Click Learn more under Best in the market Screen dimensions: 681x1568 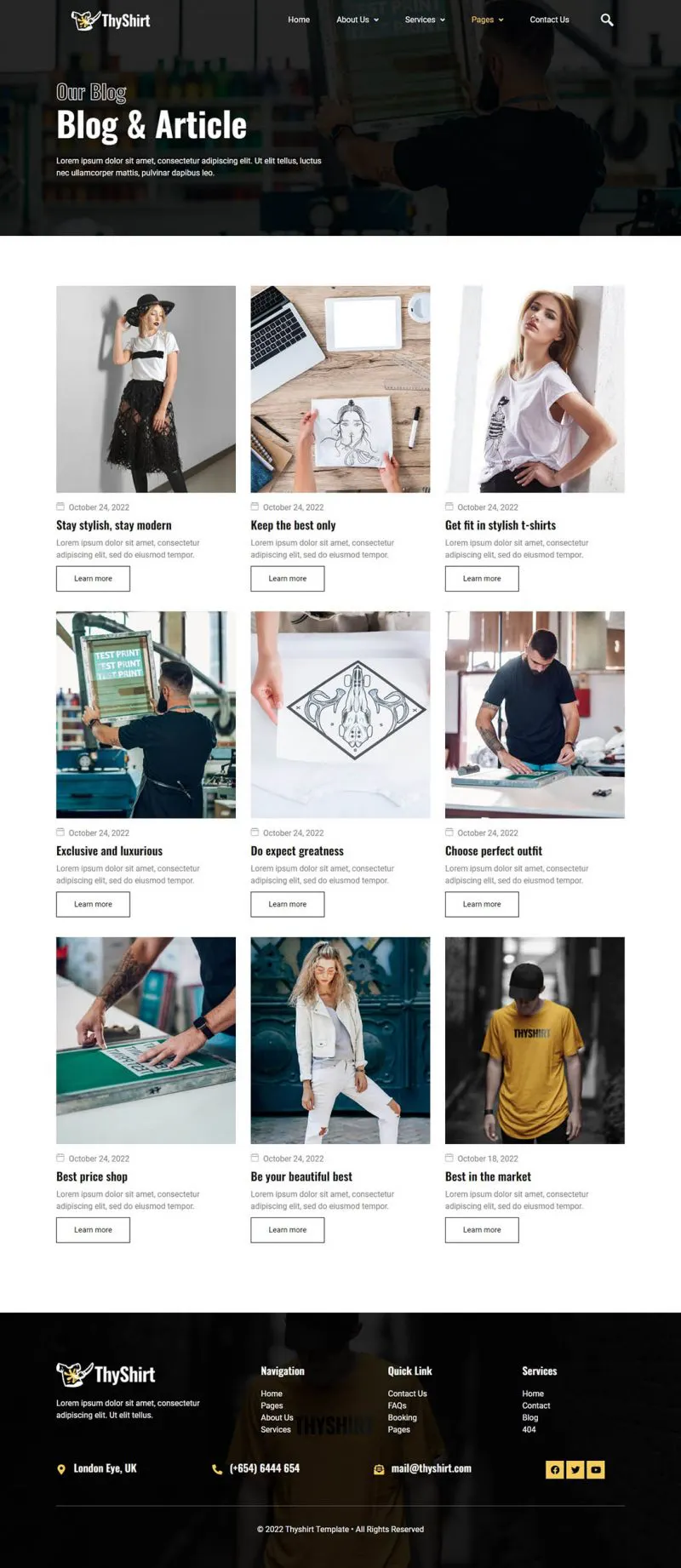482,1230
